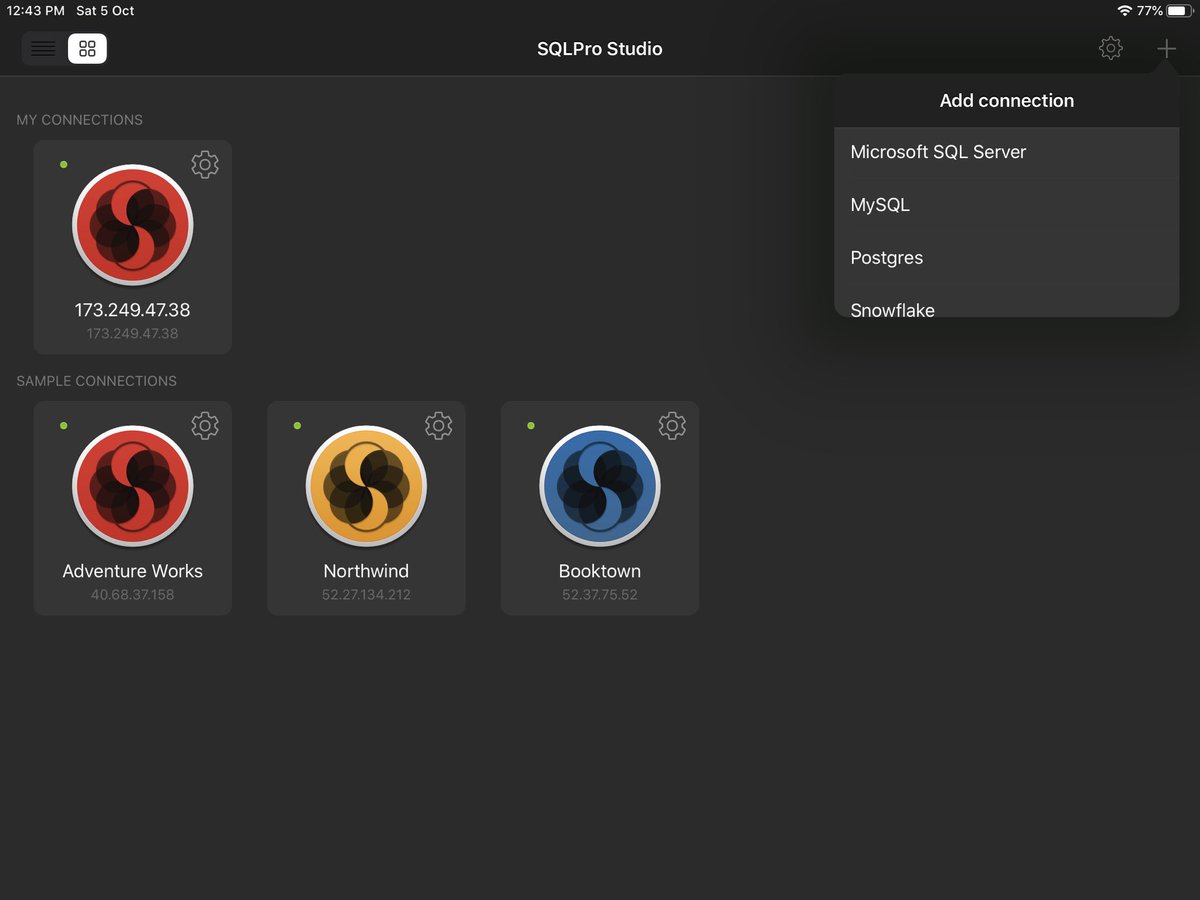This screenshot has width=1200, height=900.
Task: Choose Postgres connection type
Action: (1007, 258)
